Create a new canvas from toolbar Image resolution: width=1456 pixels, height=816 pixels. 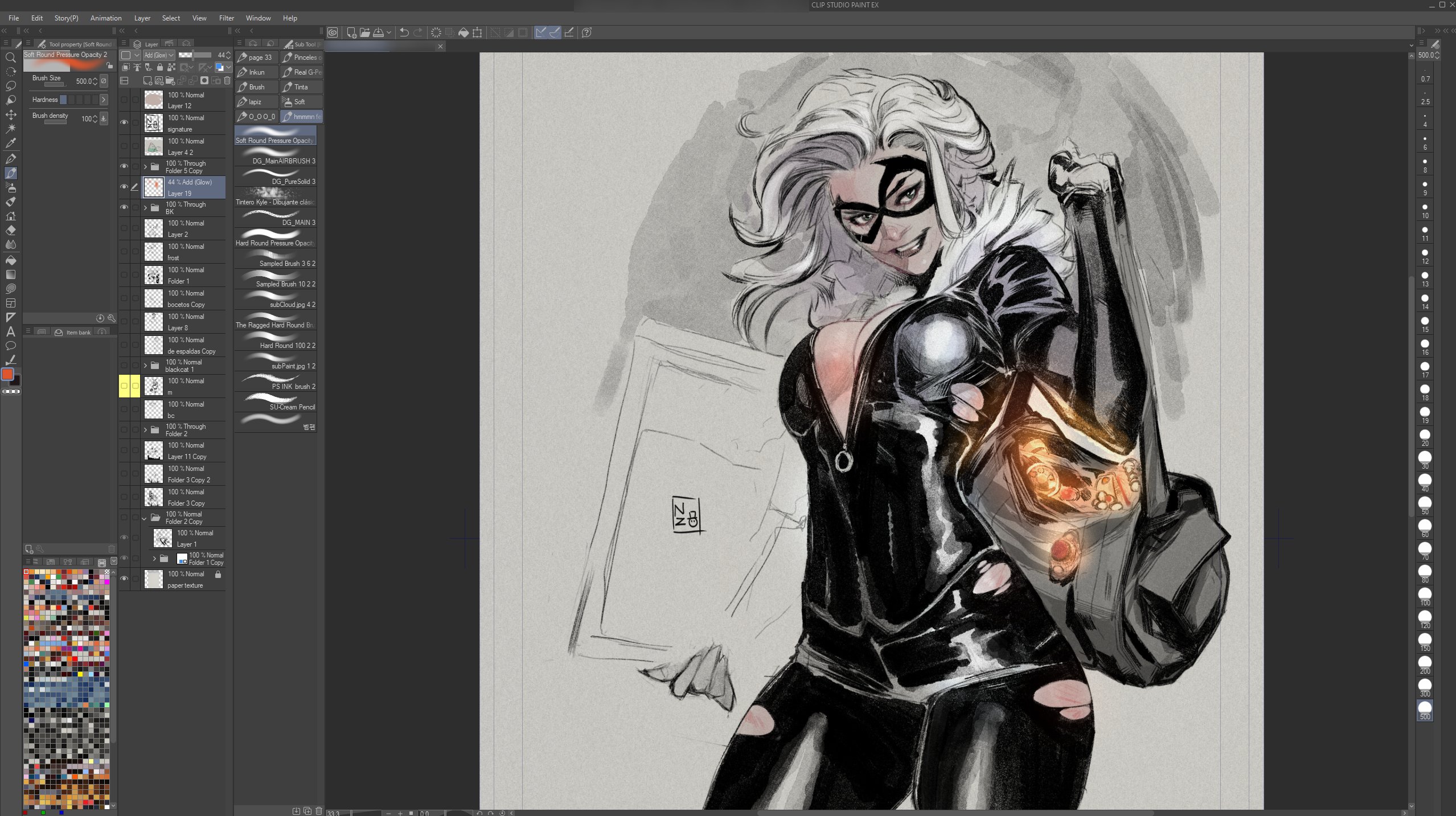pos(351,32)
